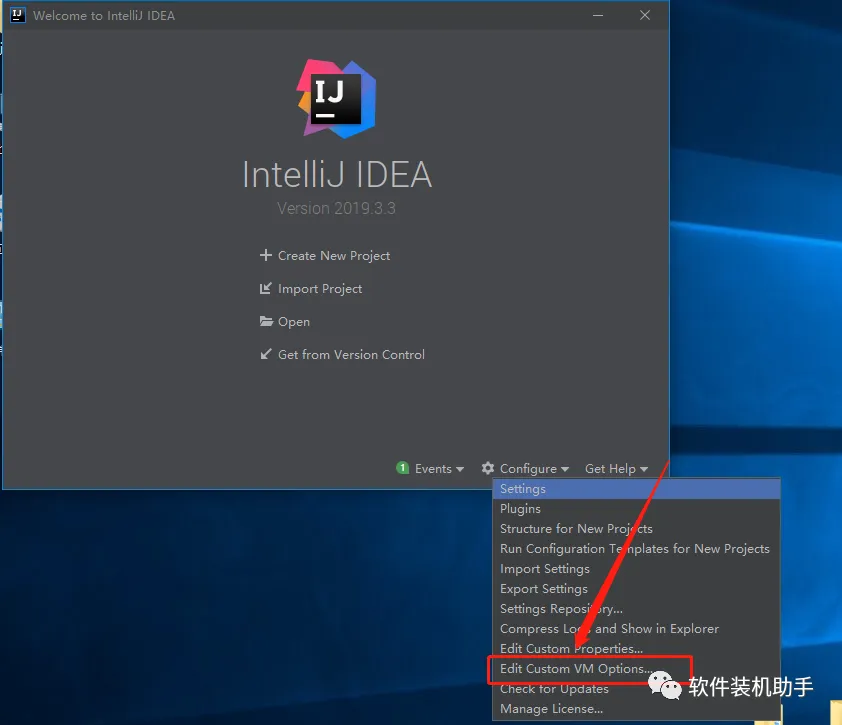Open an existing project via Open
The height and width of the screenshot is (725, 842).
tap(294, 322)
